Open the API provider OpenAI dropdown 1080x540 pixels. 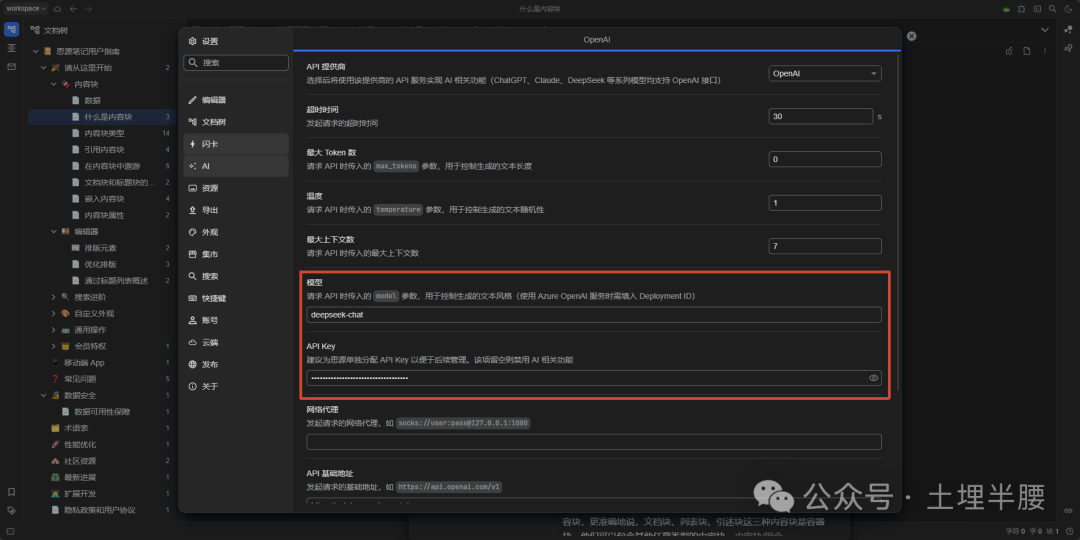point(824,73)
